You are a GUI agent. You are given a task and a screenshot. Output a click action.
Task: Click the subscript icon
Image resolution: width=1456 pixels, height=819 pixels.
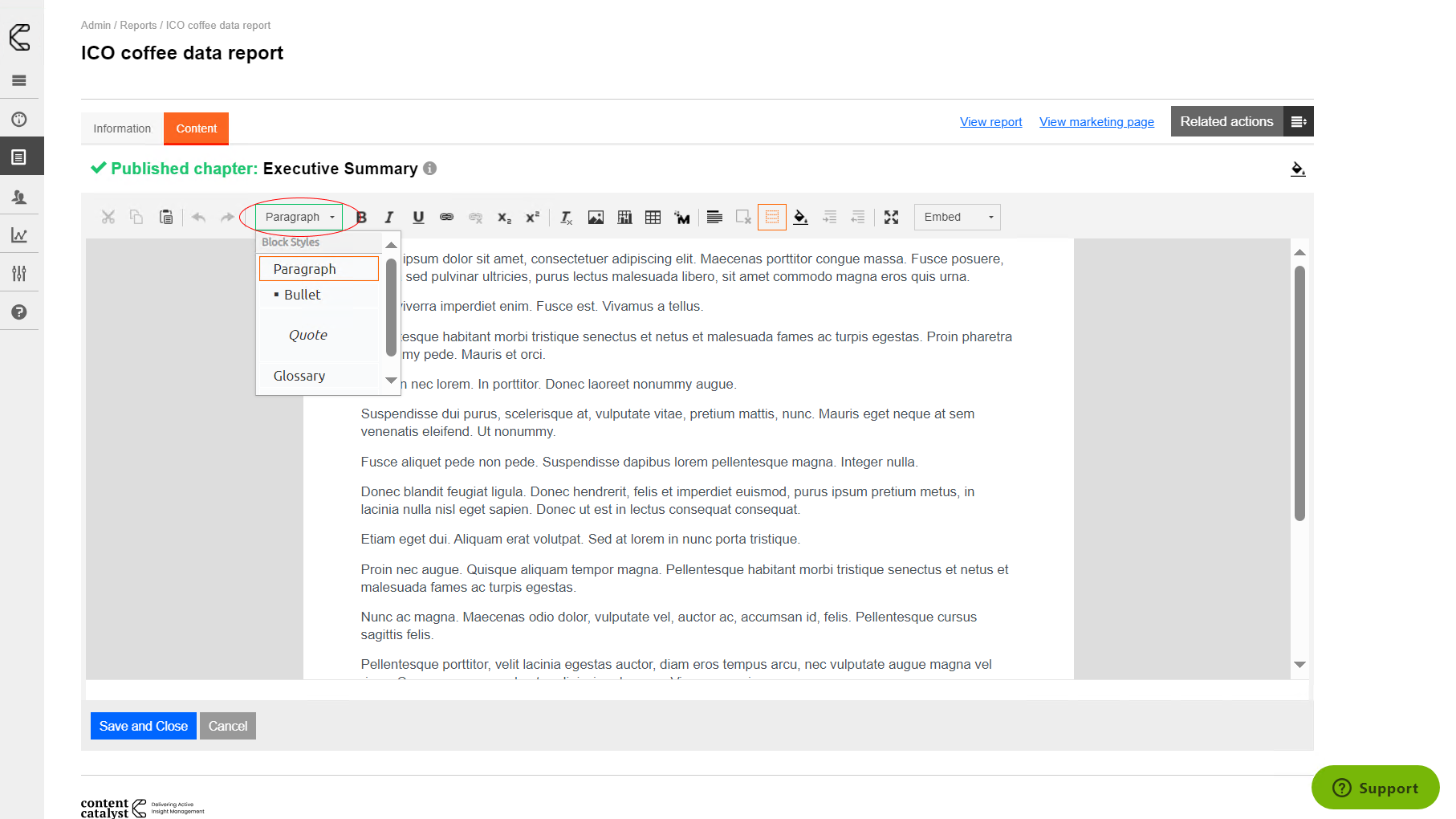[504, 218]
